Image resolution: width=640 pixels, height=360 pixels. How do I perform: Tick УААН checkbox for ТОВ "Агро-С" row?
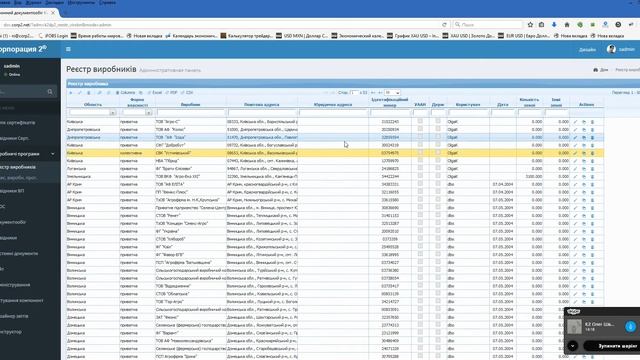(x=420, y=121)
